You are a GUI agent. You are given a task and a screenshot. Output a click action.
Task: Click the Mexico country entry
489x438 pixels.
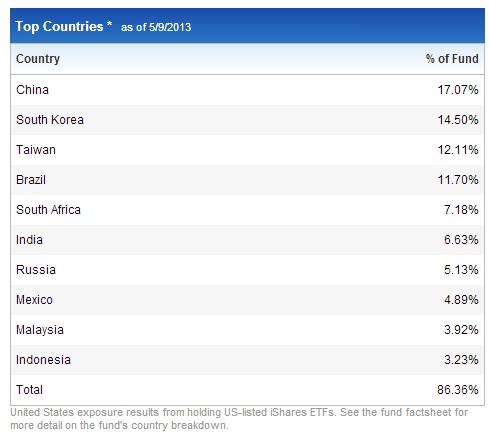point(34,300)
